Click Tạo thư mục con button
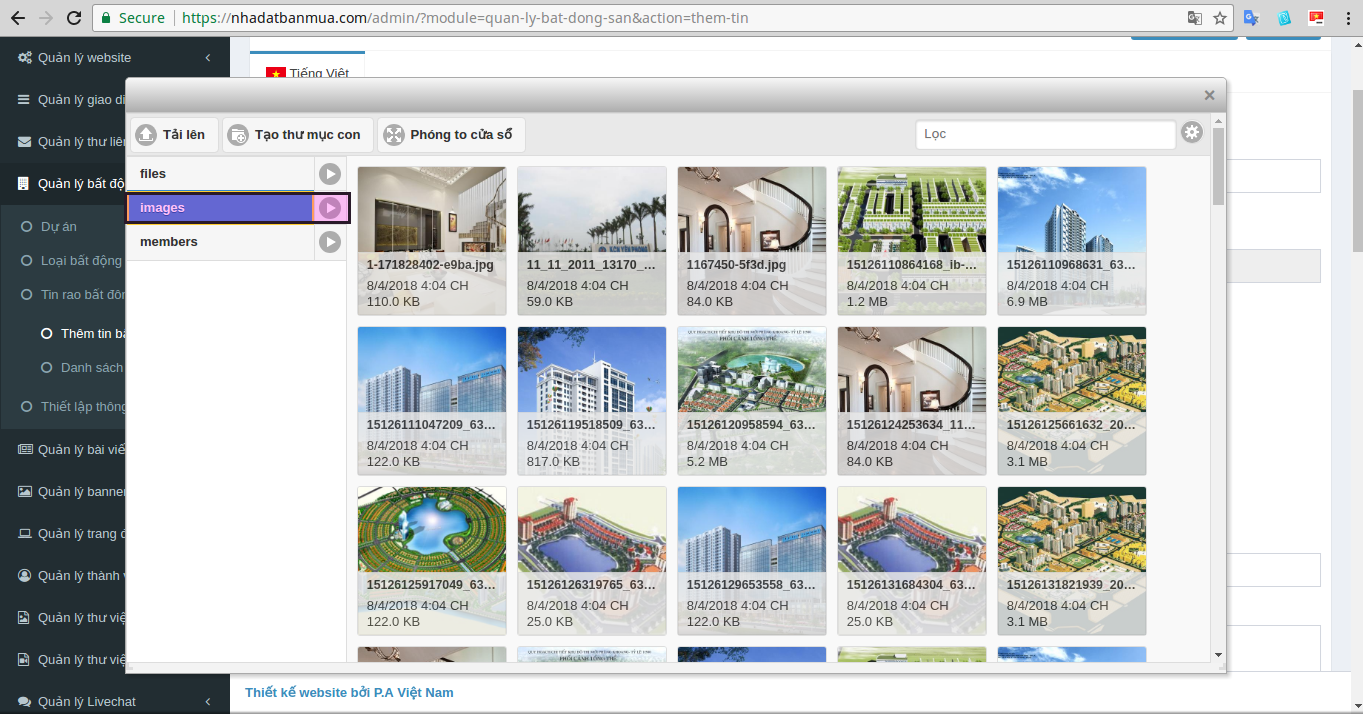Screen dimensions: 1363x714 pyautogui.click(x=298, y=135)
